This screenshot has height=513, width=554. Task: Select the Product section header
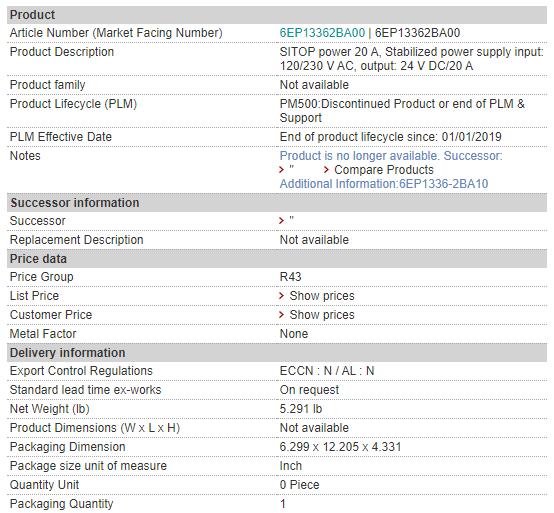pyautogui.click(x=277, y=15)
